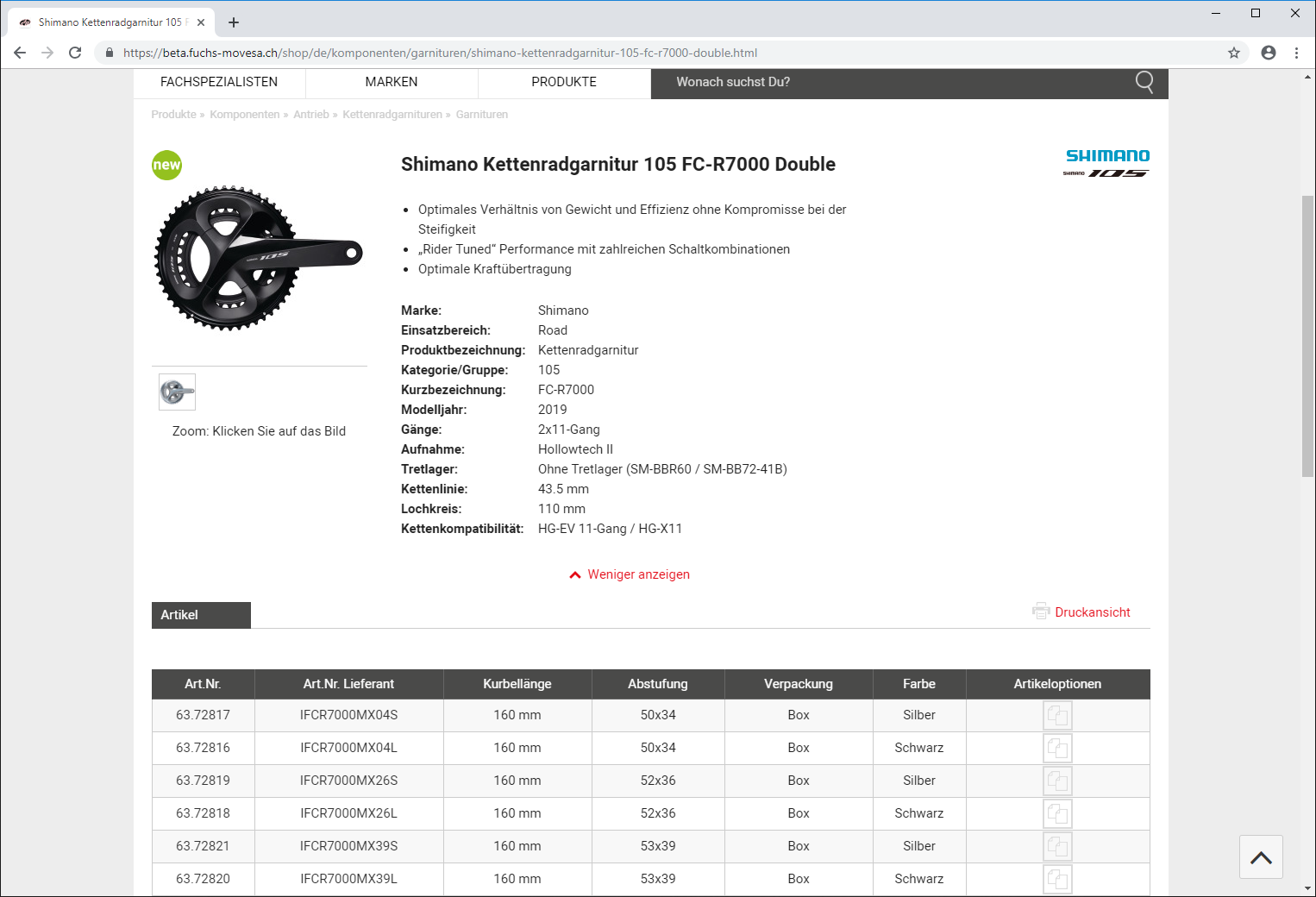
Task: Open the browser profile icon
Action: coord(1269,53)
